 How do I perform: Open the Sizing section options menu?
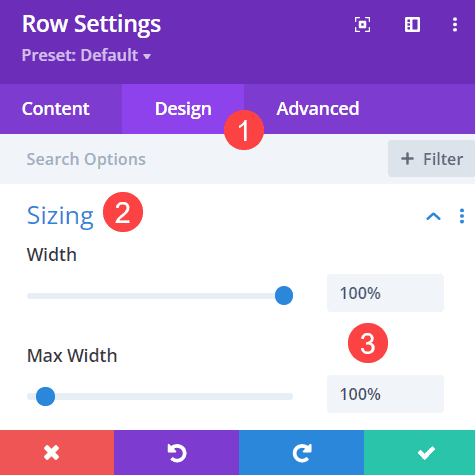(462, 216)
